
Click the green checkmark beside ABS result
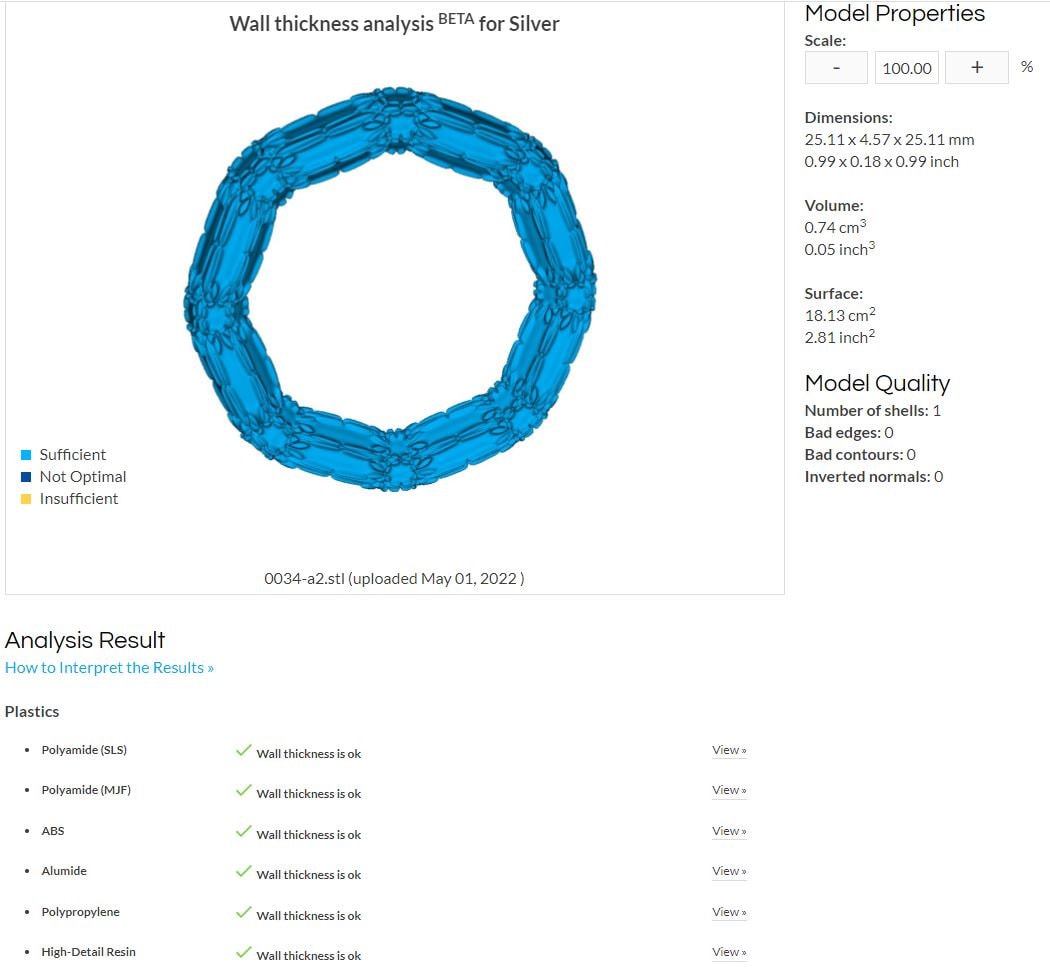[x=243, y=831]
